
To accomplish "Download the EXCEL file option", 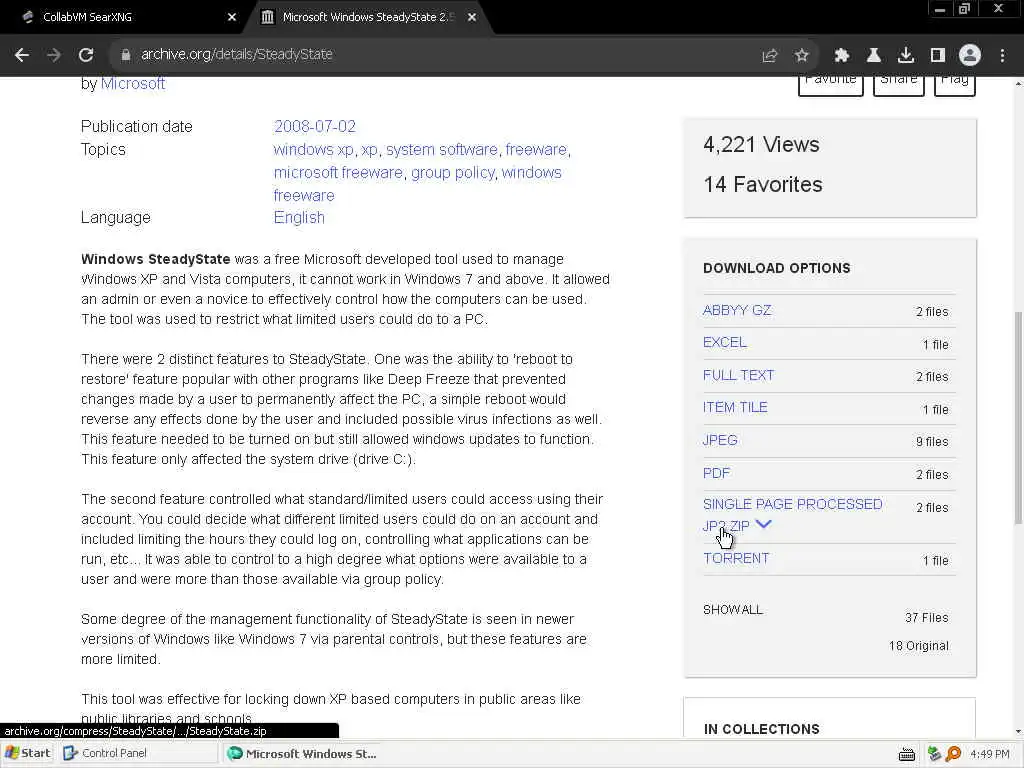I will click(725, 342).
